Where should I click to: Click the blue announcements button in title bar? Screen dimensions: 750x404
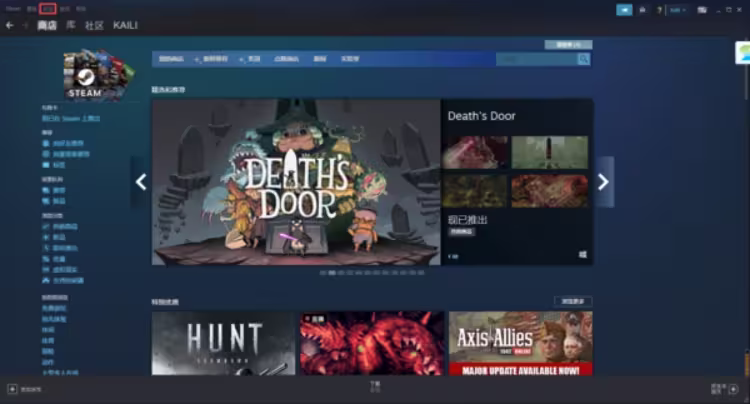click(x=624, y=10)
